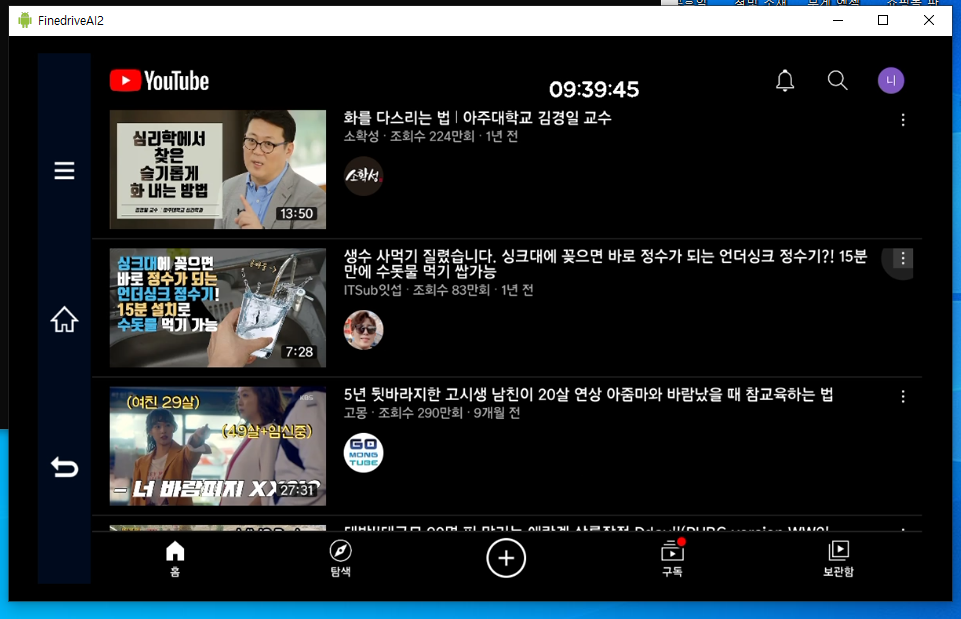Minimize the FinedriveAI2 window
This screenshot has height=619, width=961.
click(838, 20)
